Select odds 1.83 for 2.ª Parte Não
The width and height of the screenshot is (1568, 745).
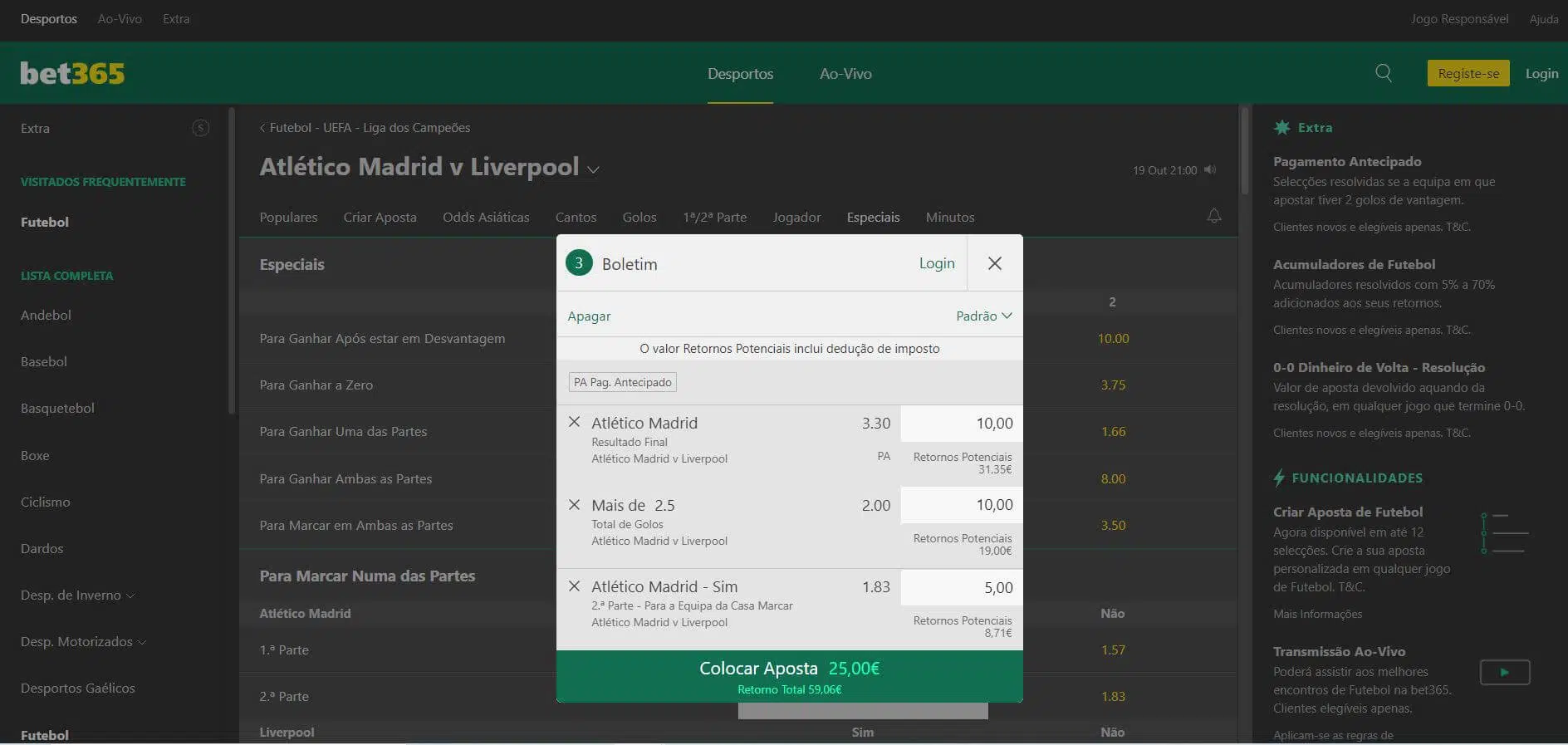point(1113,696)
